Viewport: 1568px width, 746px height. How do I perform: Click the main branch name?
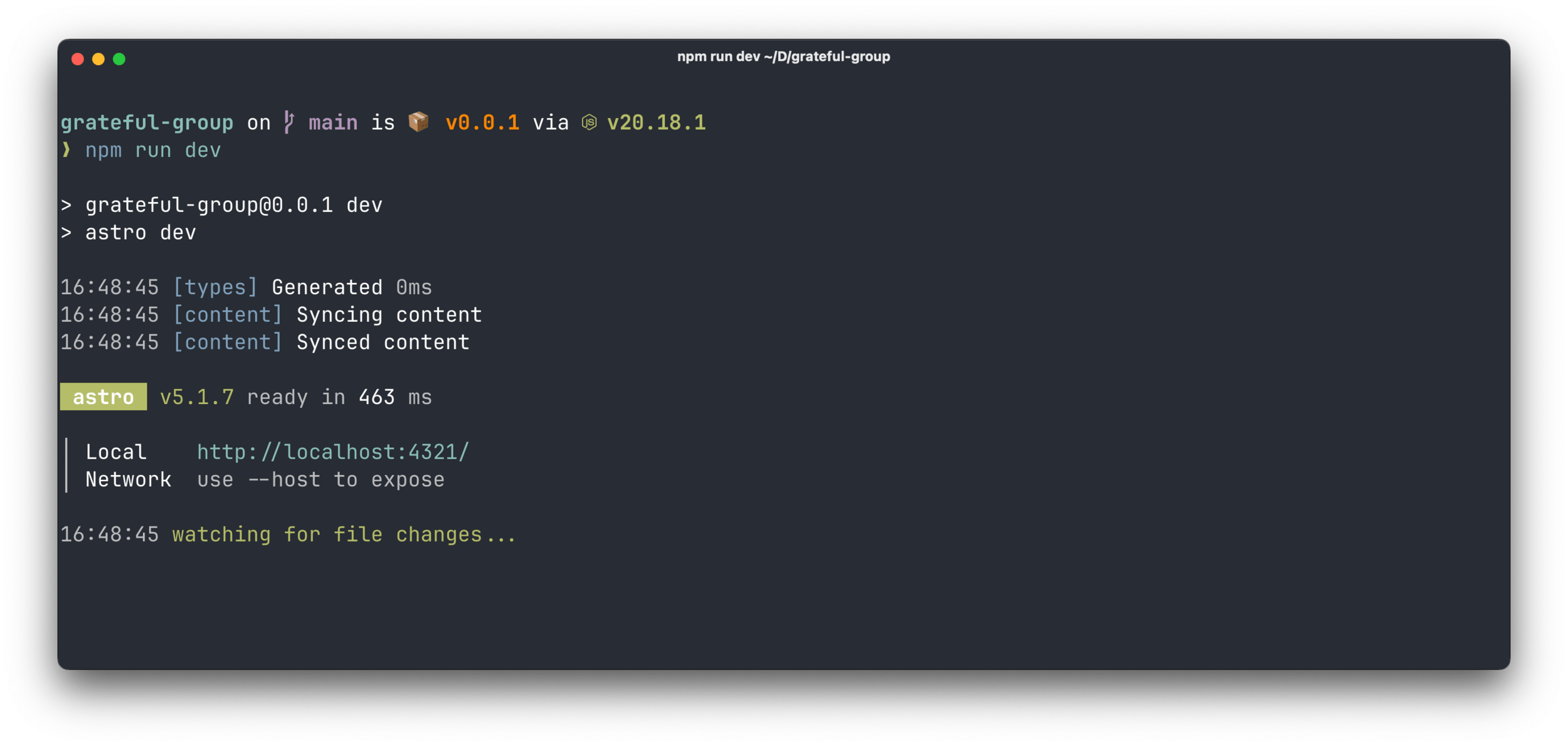point(333,122)
